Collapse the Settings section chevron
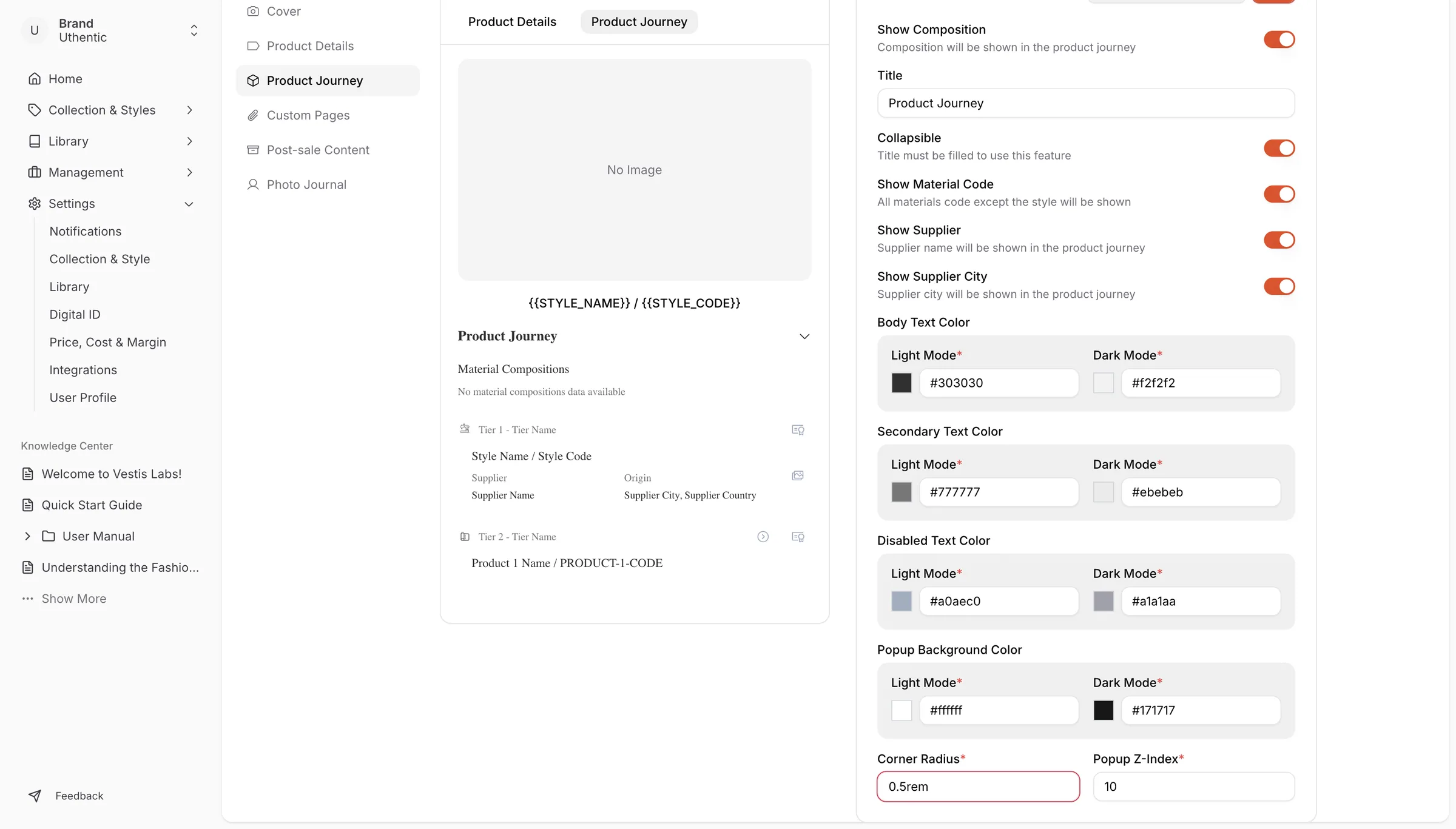The image size is (1456, 829). coord(189,204)
